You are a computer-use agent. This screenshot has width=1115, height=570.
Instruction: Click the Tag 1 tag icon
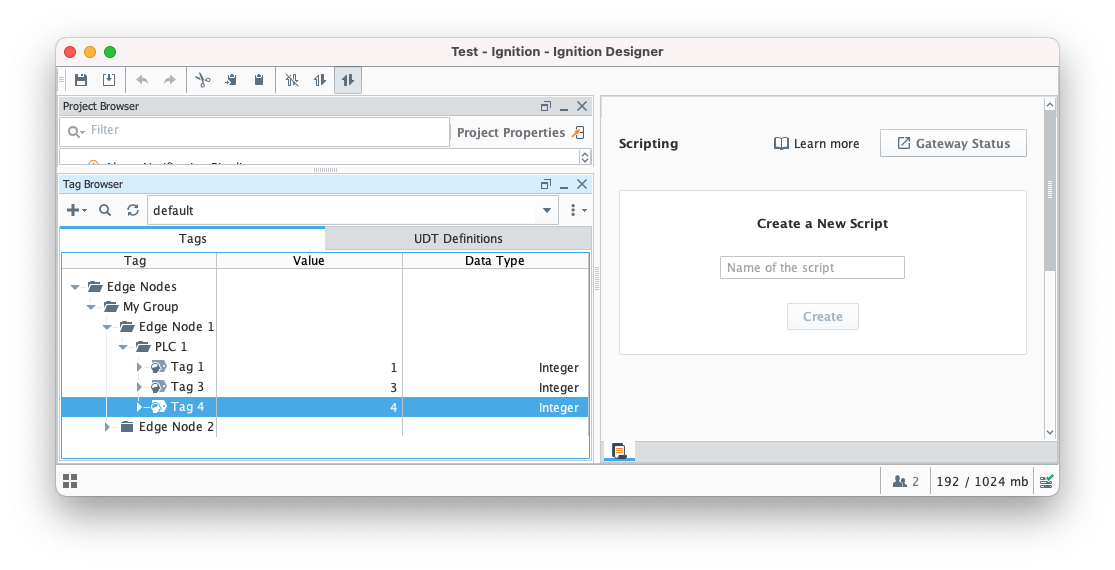(159, 367)
